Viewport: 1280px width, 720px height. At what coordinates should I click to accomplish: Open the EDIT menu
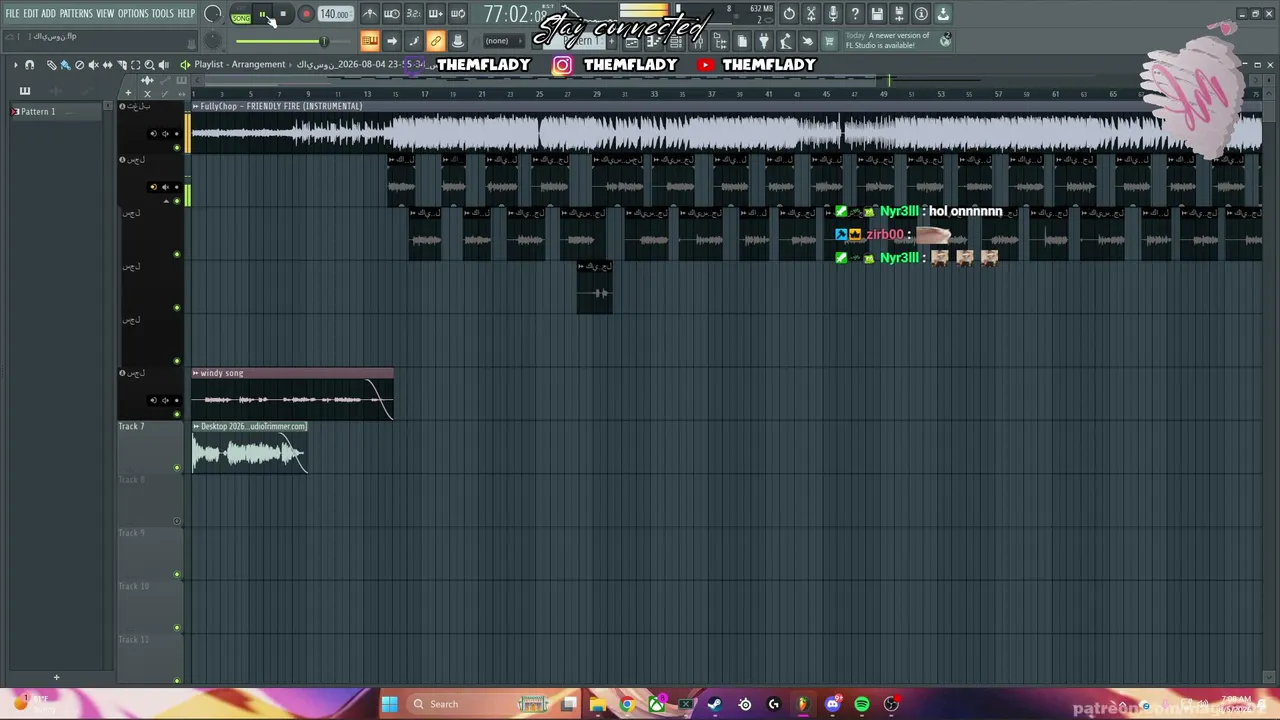point(31,14)
